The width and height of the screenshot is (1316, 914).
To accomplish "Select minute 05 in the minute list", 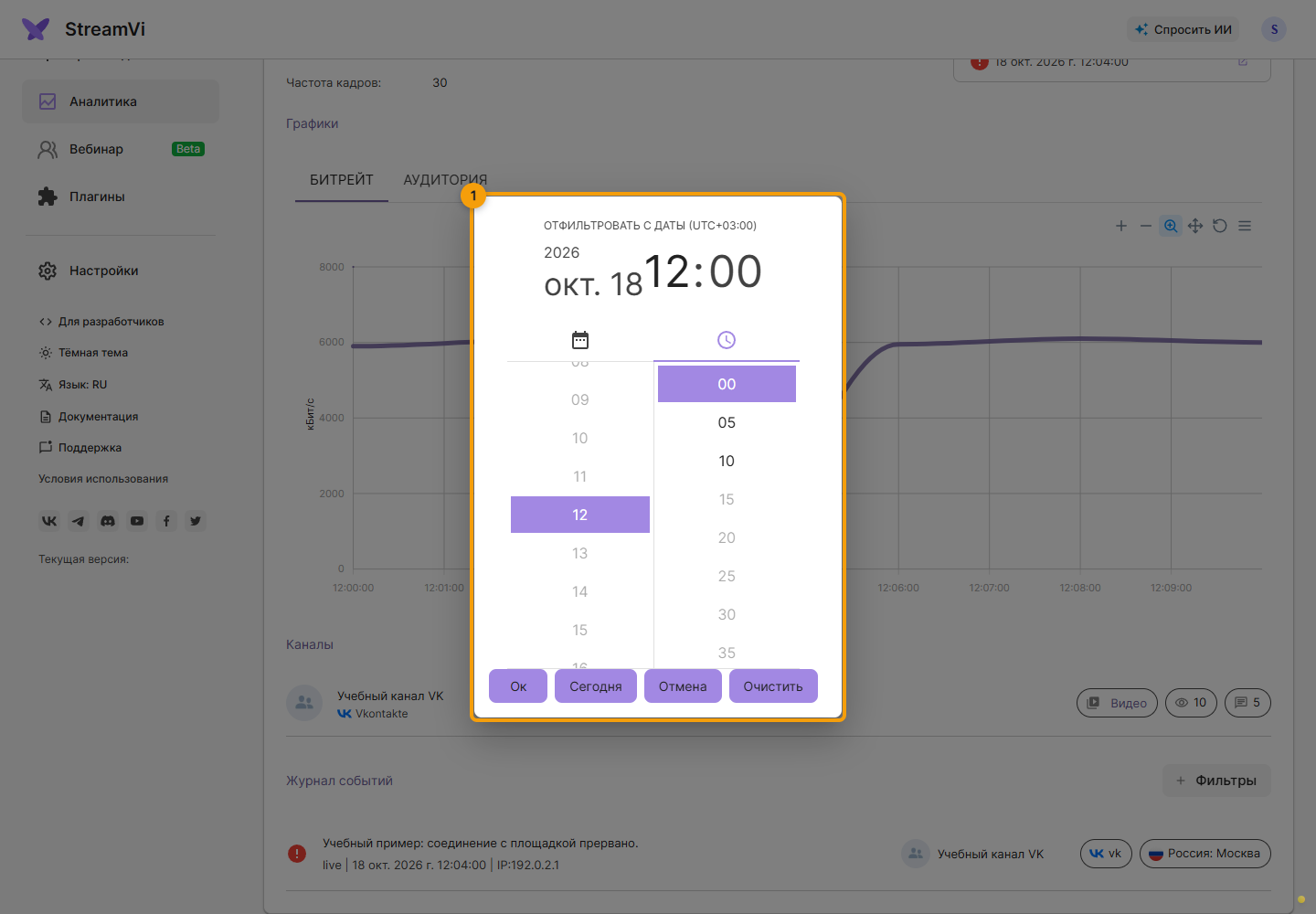I will pyautogui.click(x=727, y=422).
